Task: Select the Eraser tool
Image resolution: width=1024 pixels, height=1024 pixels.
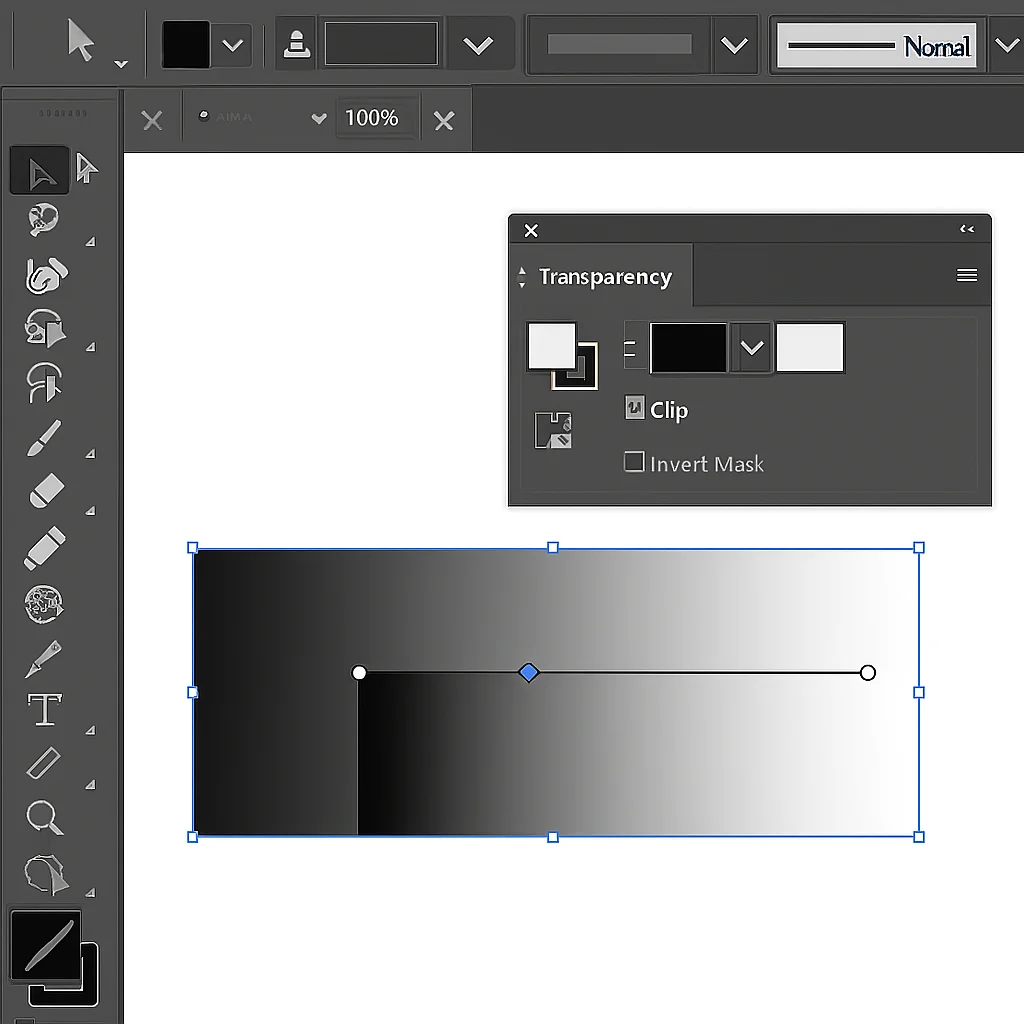Action: point(46,490)
